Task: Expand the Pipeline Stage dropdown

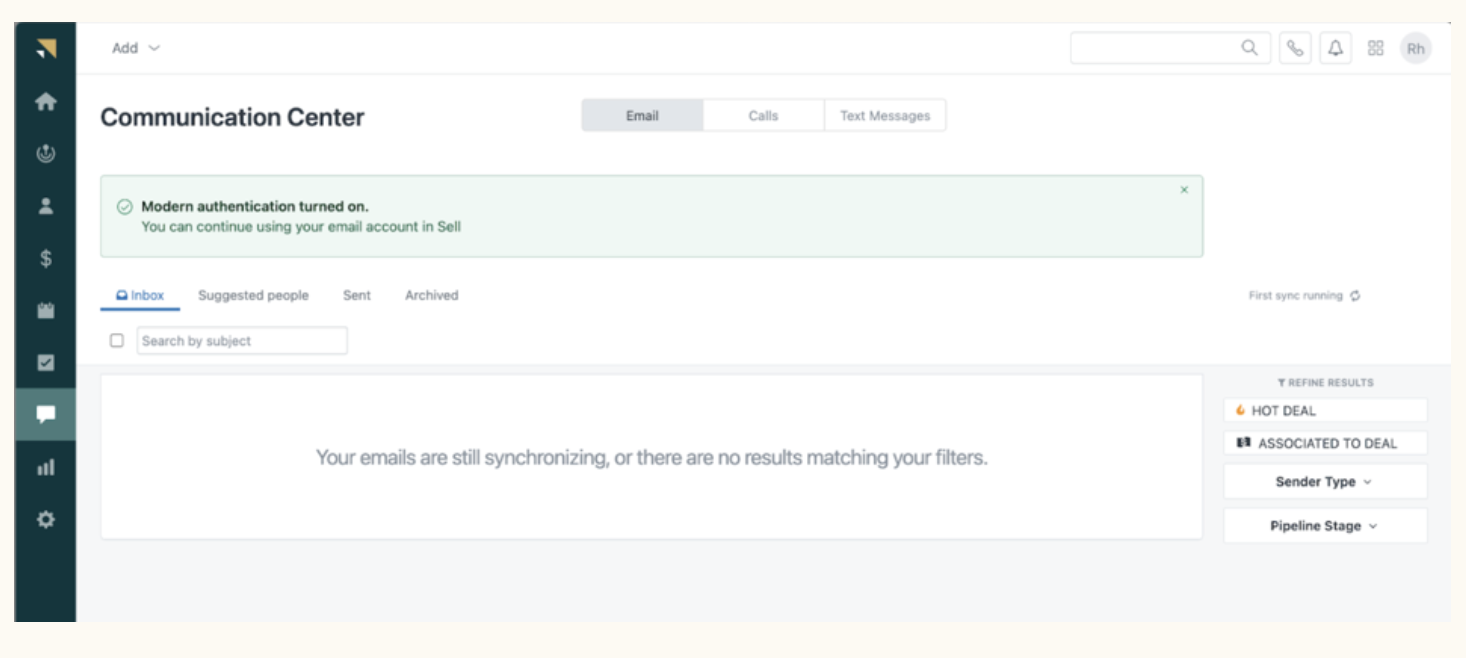Action: coord(1325,526)
